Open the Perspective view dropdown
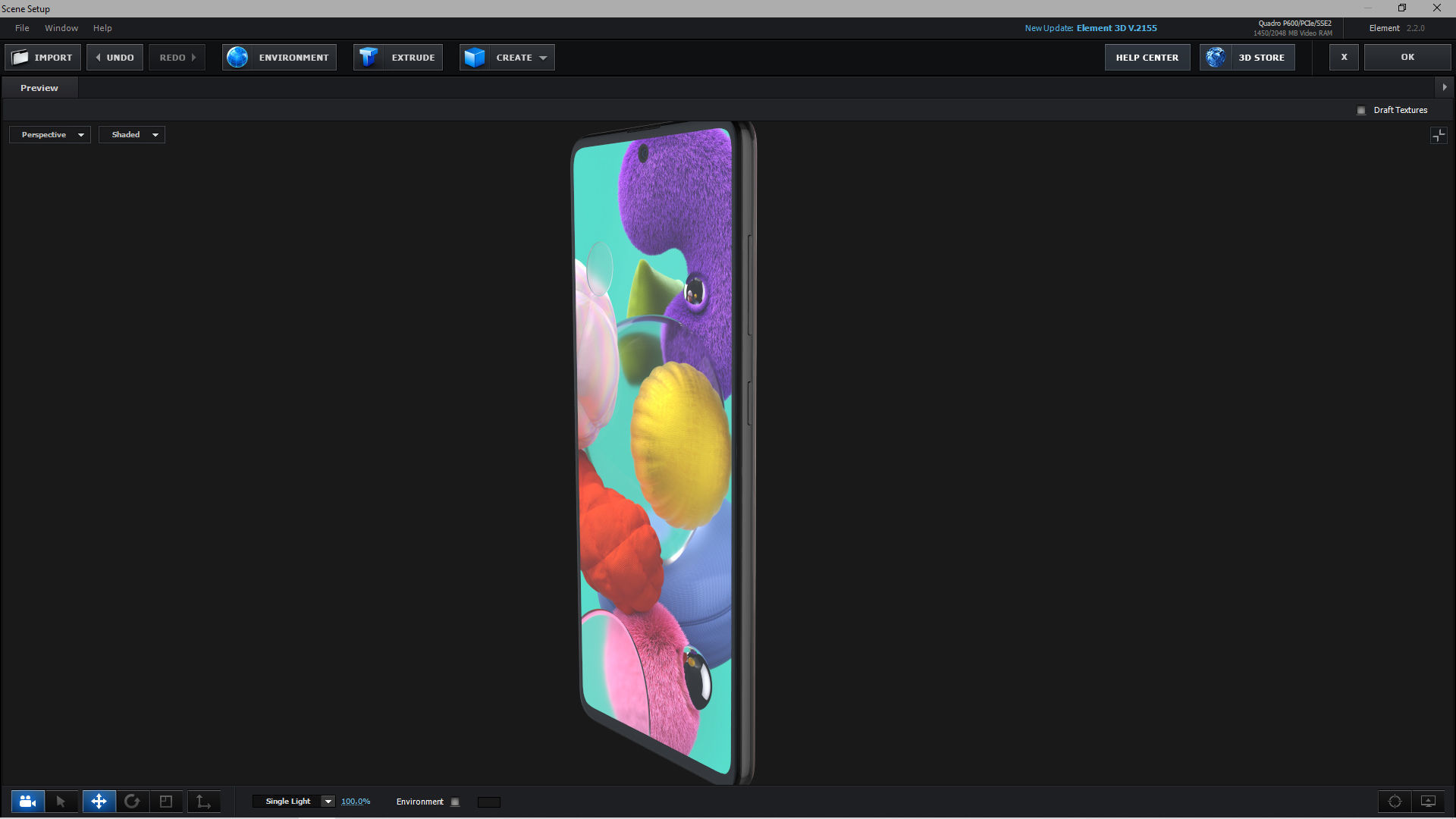The height and width of the screenshot is (819, 1456). pyautogui.click(x=50, y=135)
